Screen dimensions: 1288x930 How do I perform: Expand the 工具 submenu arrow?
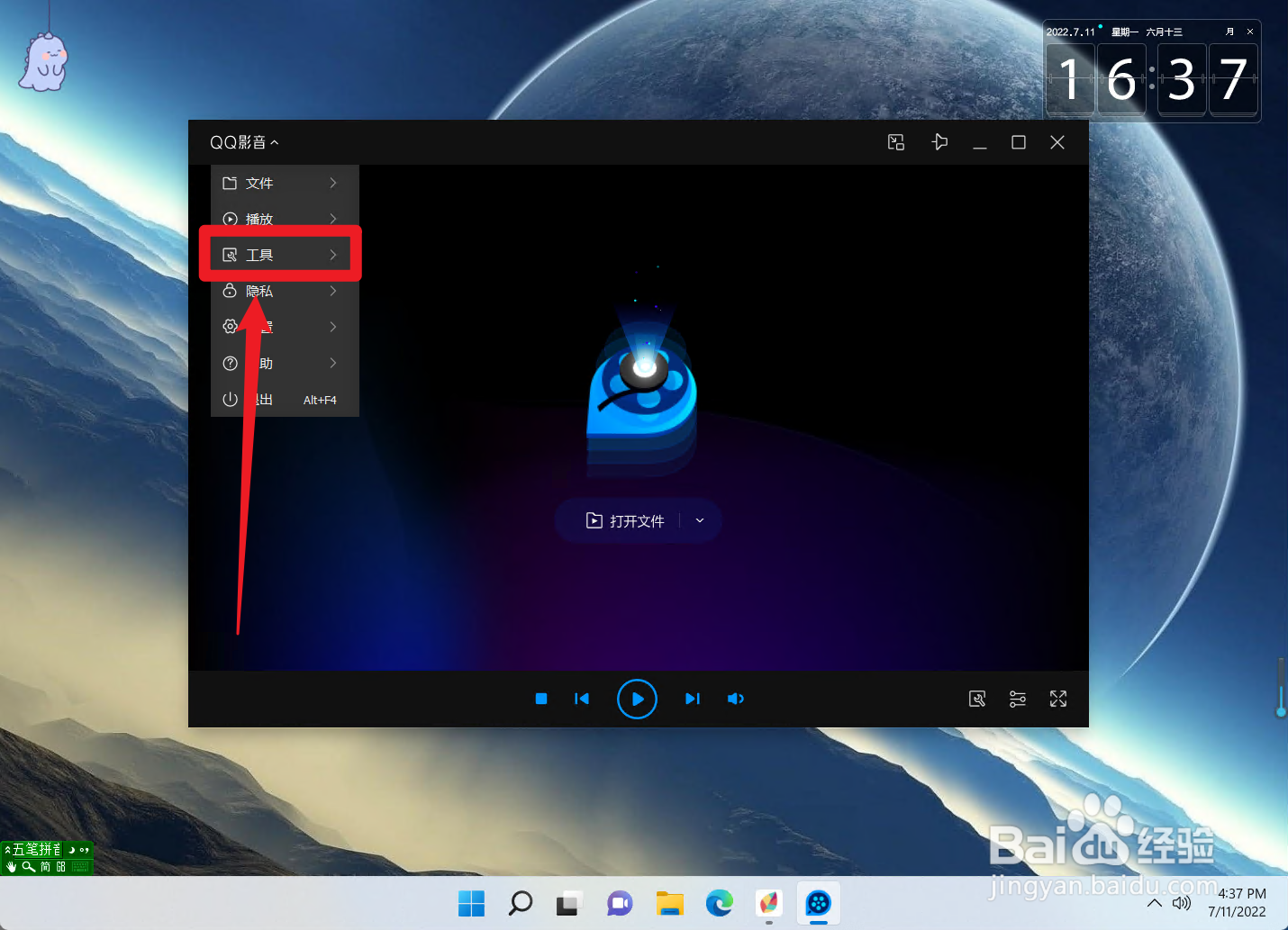(333, 255)
